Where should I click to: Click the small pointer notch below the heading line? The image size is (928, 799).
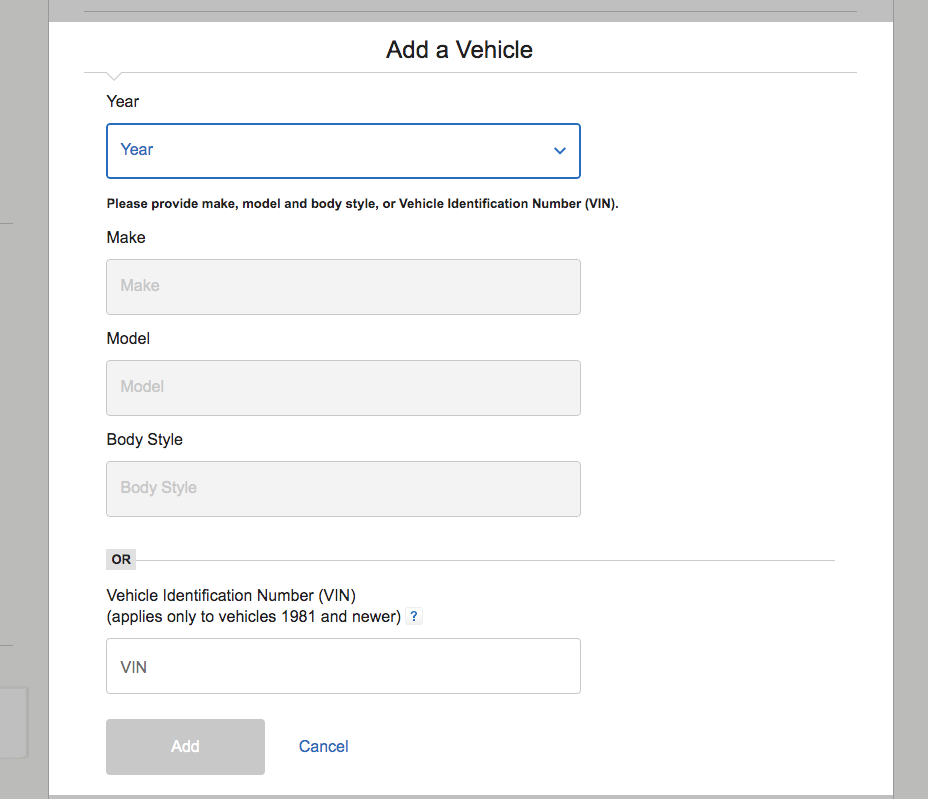click(114, 76)
